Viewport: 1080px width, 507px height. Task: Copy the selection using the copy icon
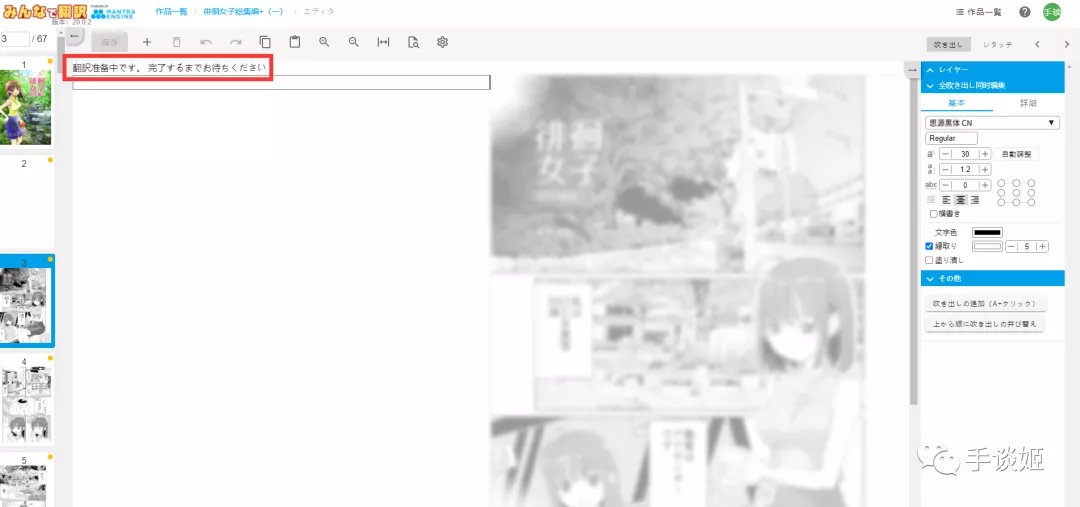pos(265,42)
